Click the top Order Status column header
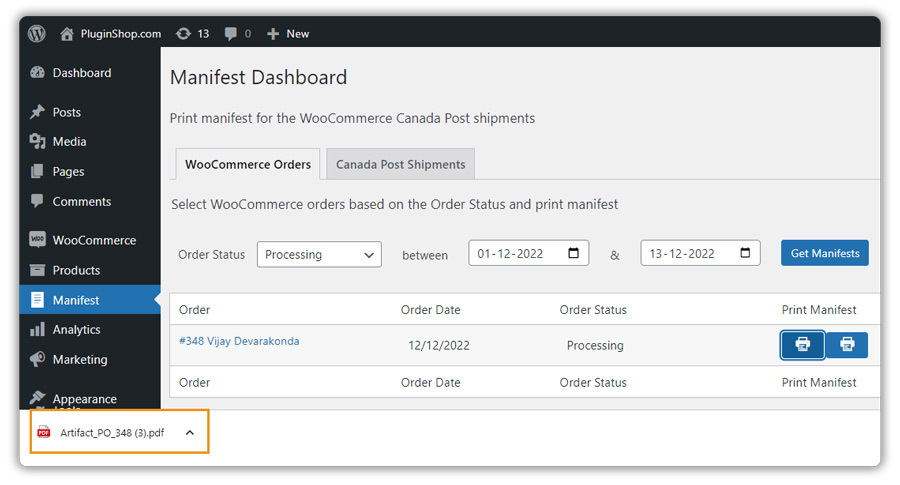The height and width of the screenshot is (485, 900). 593,310
